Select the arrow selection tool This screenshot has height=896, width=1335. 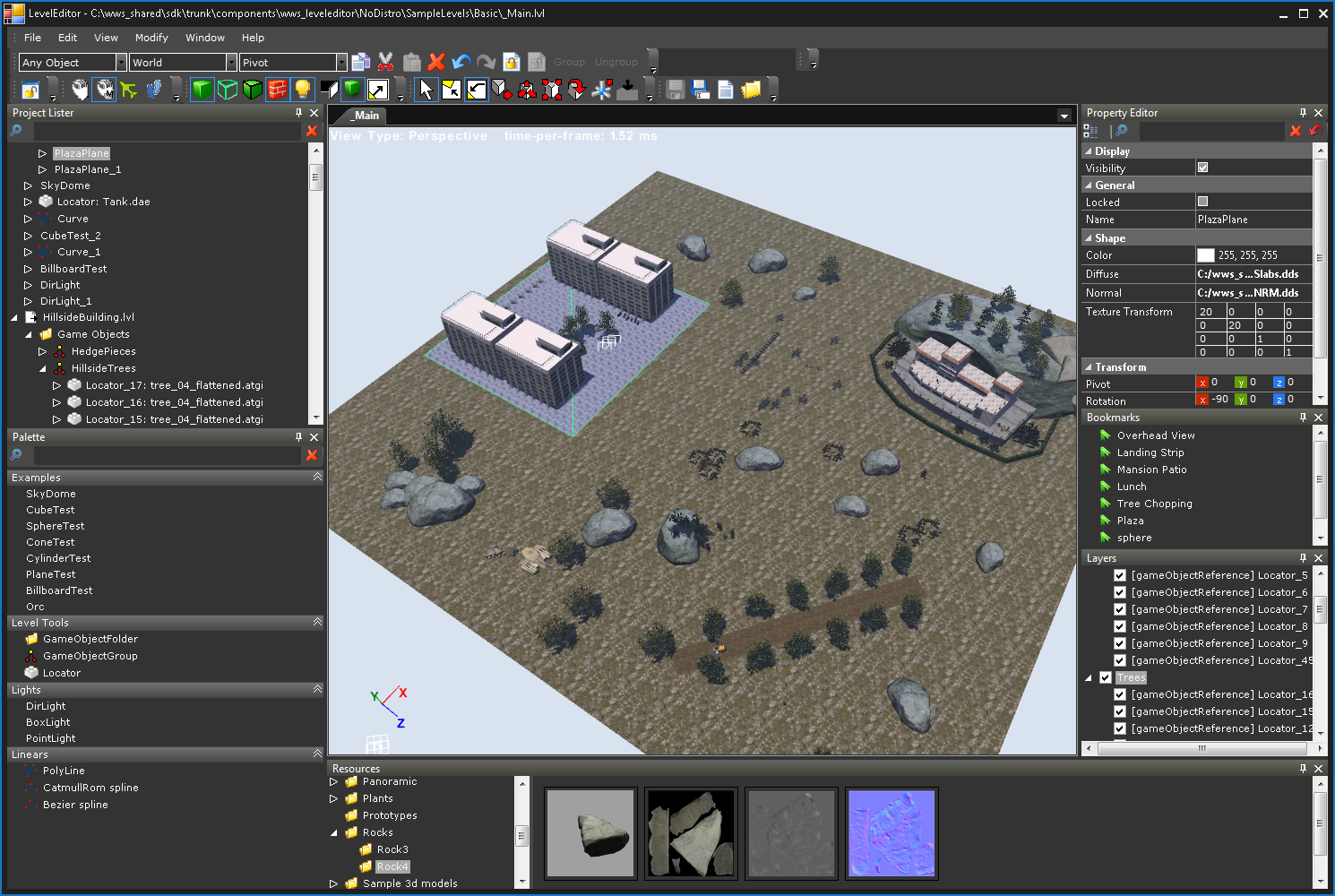(426, 90)
